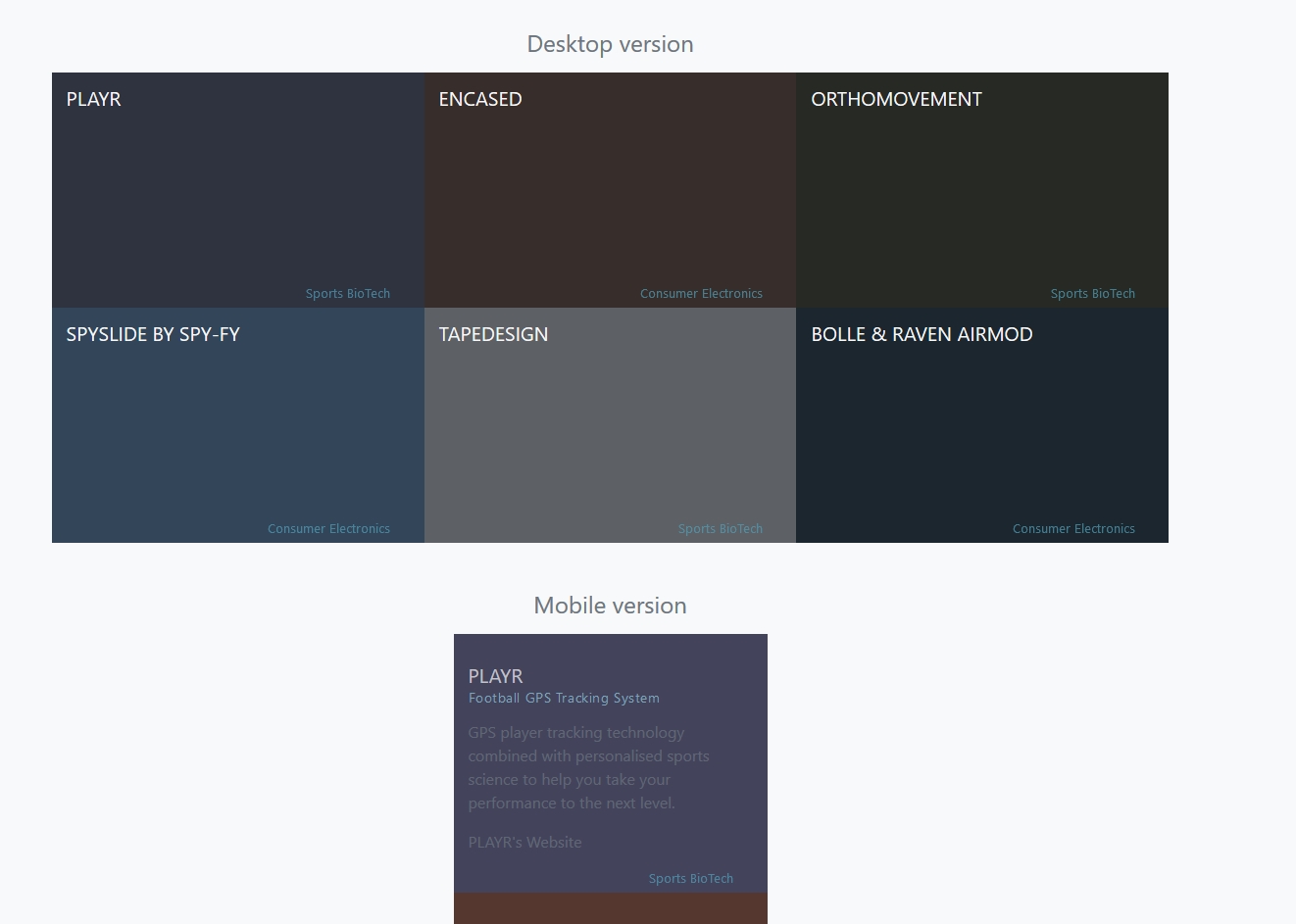Screen dimensions: 1296x924
Task: Click Consumer Electronics tag on ENCASED card
Action: click(701, 294)
